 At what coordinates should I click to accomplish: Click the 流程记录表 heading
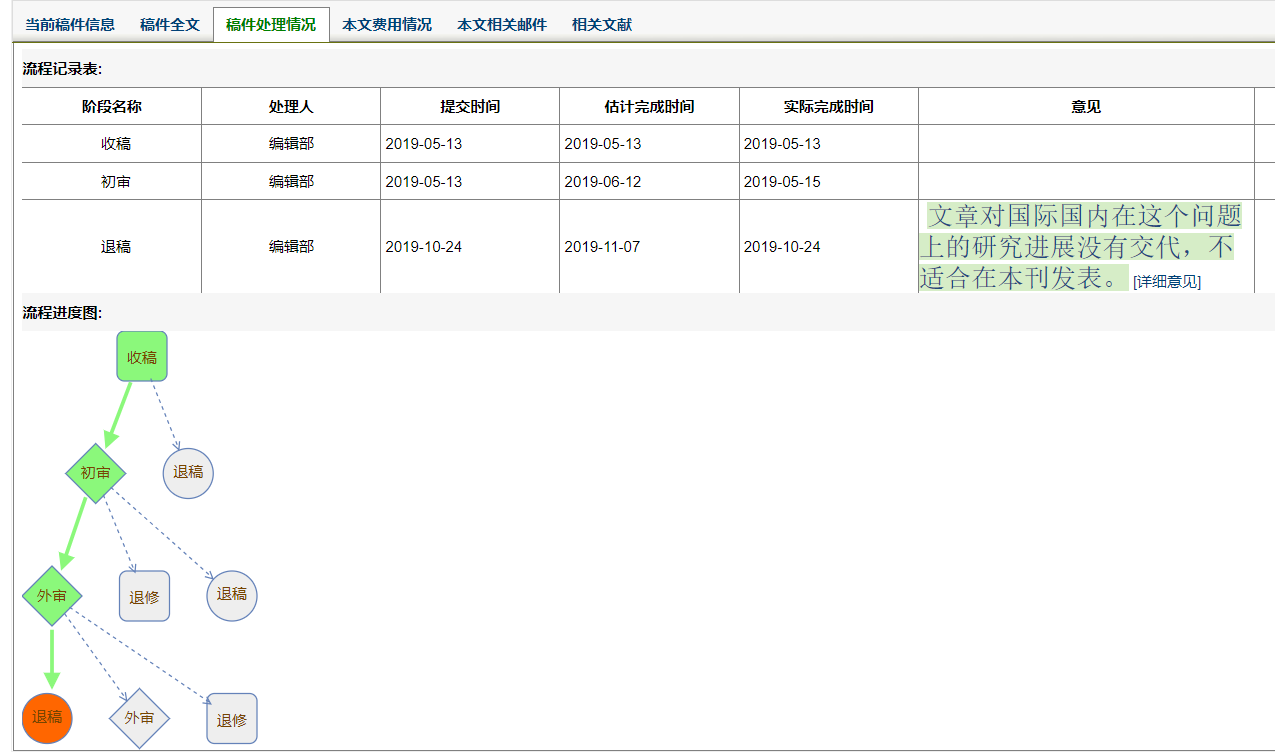tap(63, 69)
